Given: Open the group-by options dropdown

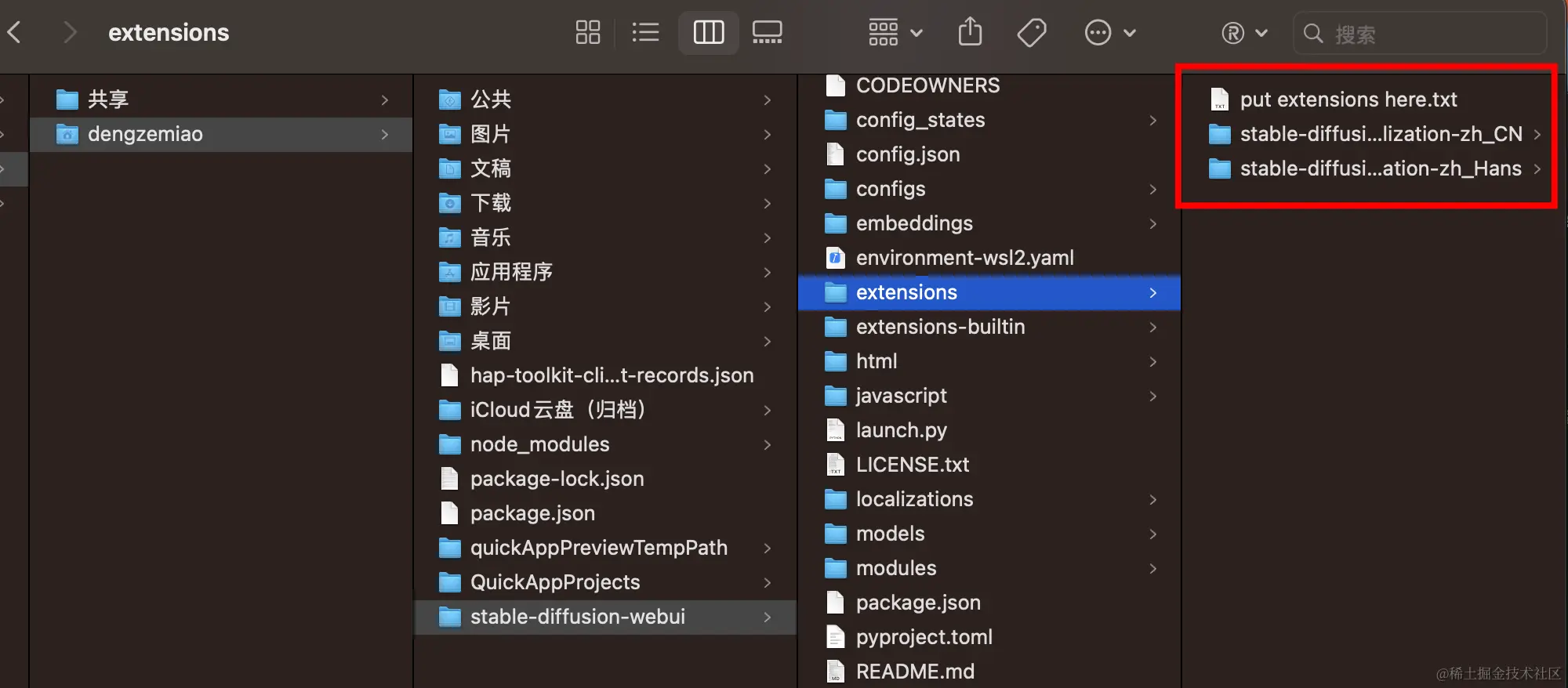Looking at the screenshot, I should (x=895, y=32).
